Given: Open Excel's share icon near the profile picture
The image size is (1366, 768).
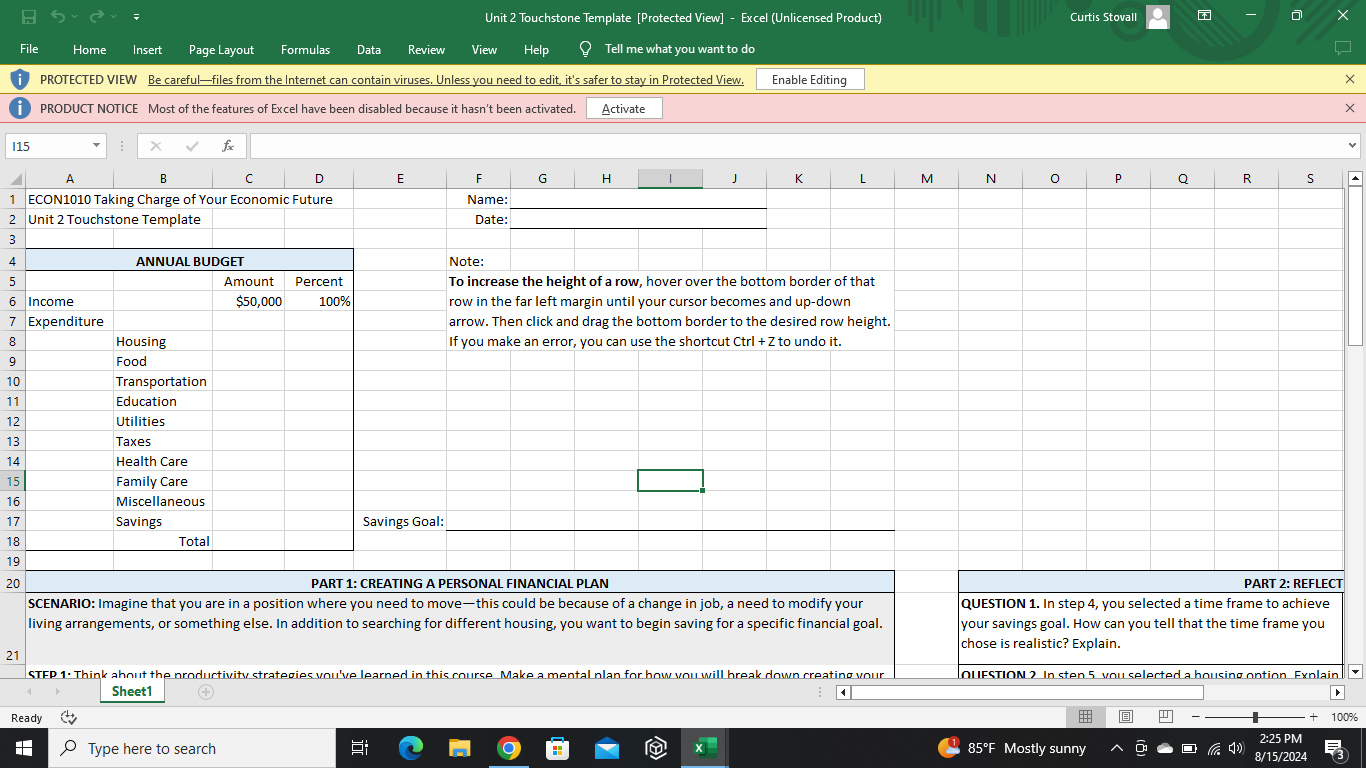Looking at the screenshot, I should coord(1204,17).
